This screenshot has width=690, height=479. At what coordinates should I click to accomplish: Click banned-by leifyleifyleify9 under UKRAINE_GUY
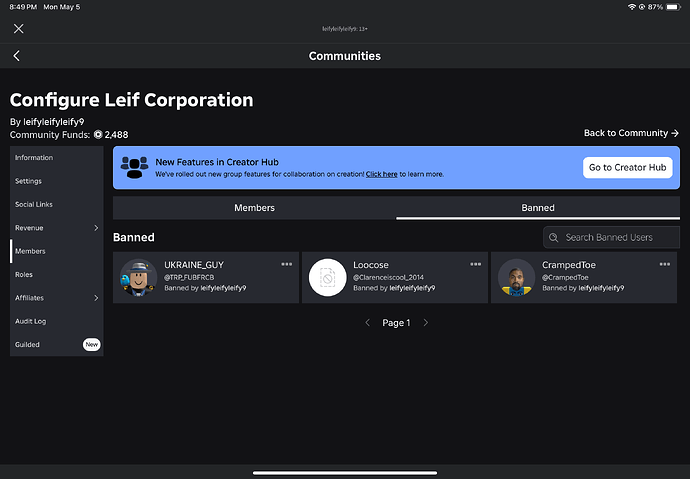click(x=223, y=288)
